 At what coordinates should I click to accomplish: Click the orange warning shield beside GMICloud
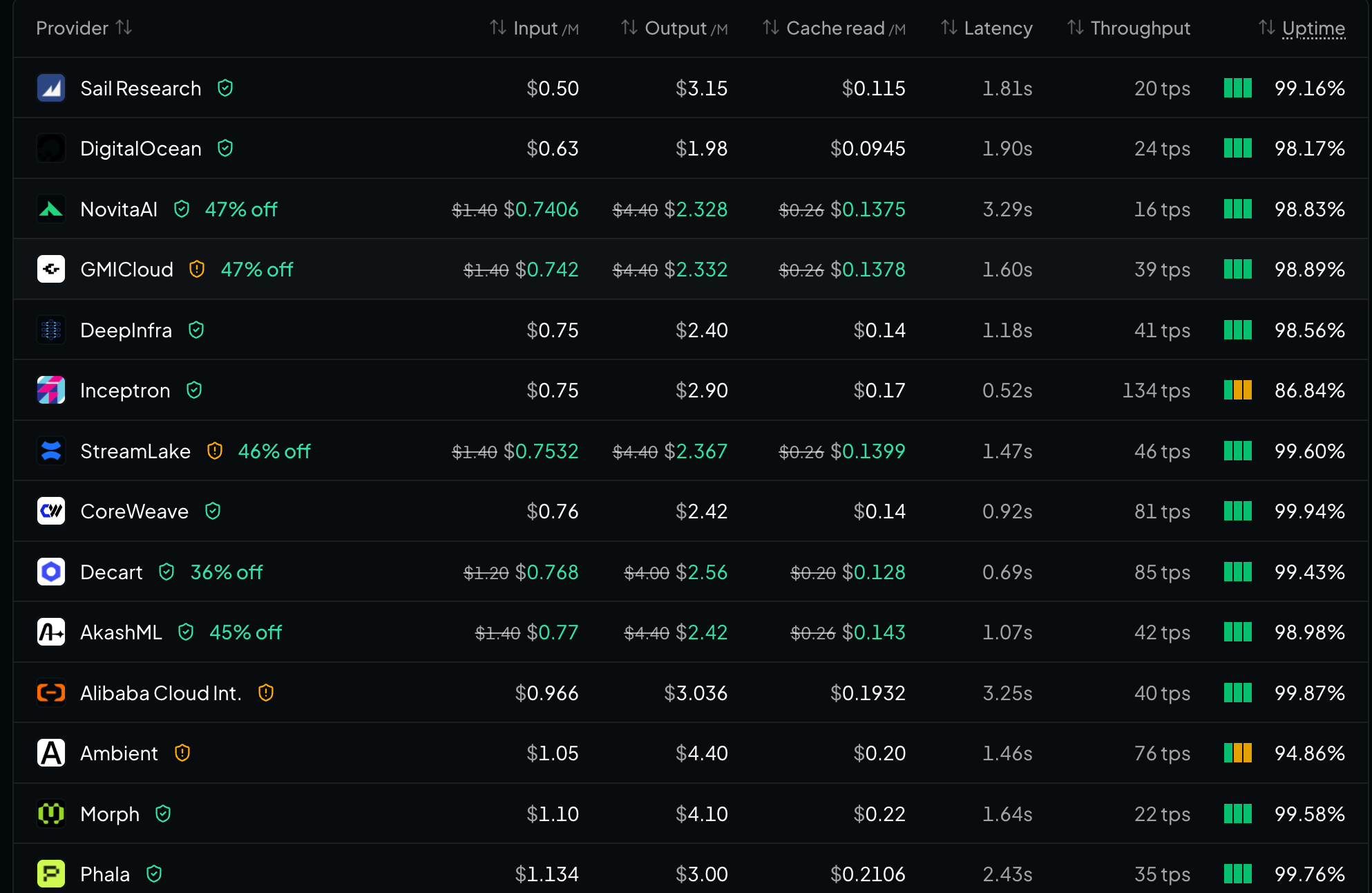pos(197,270)
